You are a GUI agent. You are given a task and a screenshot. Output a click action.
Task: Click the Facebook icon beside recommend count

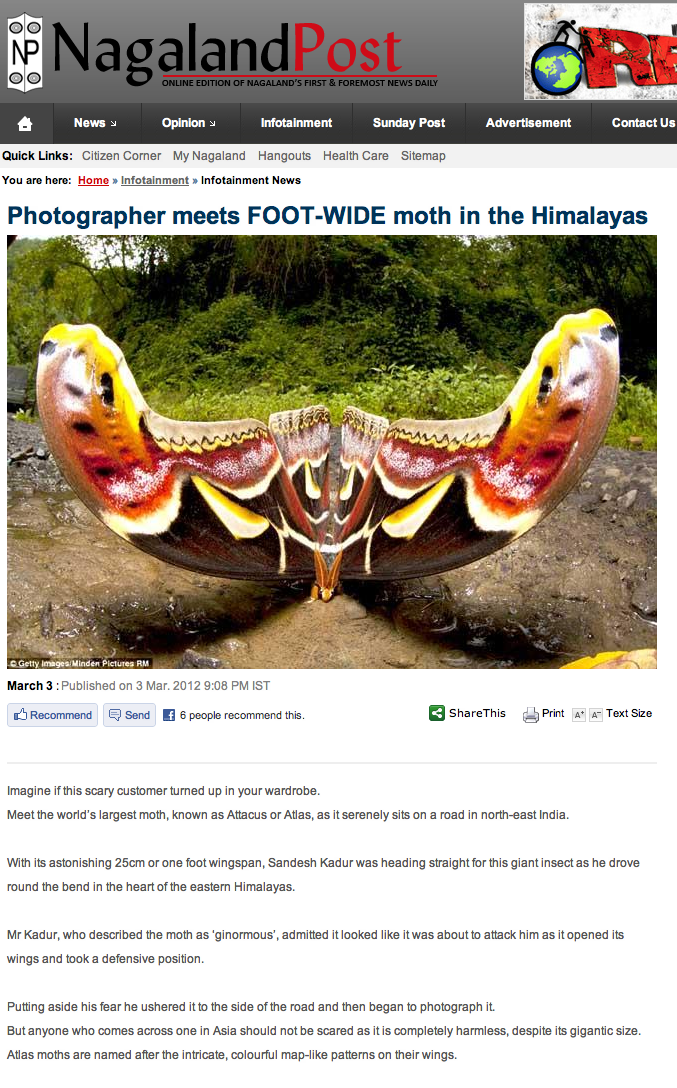click(x=169, y=715)
